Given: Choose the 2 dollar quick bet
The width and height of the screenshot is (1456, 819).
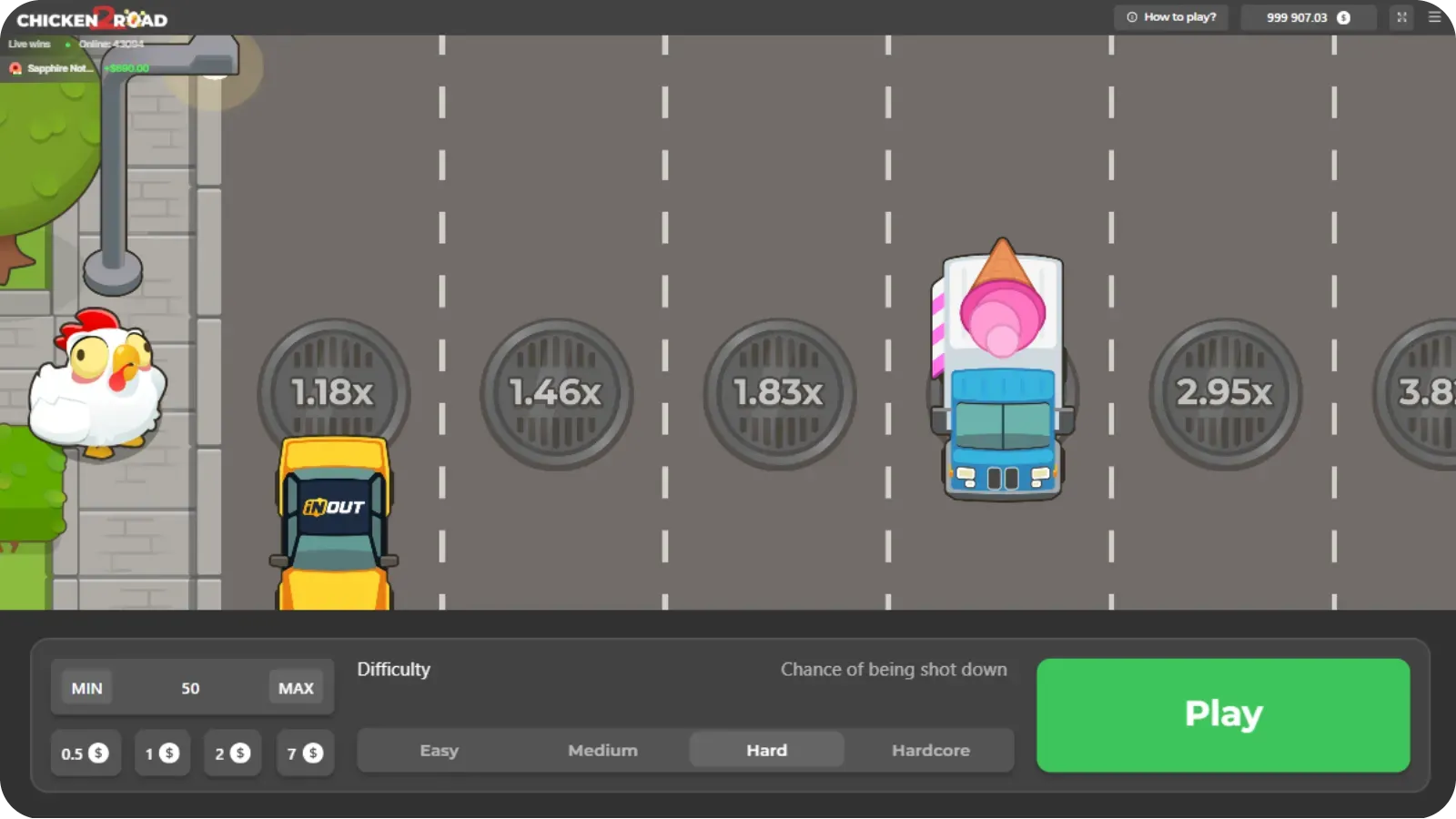Looking at the screenshot, I should click(x=233, y=753).
